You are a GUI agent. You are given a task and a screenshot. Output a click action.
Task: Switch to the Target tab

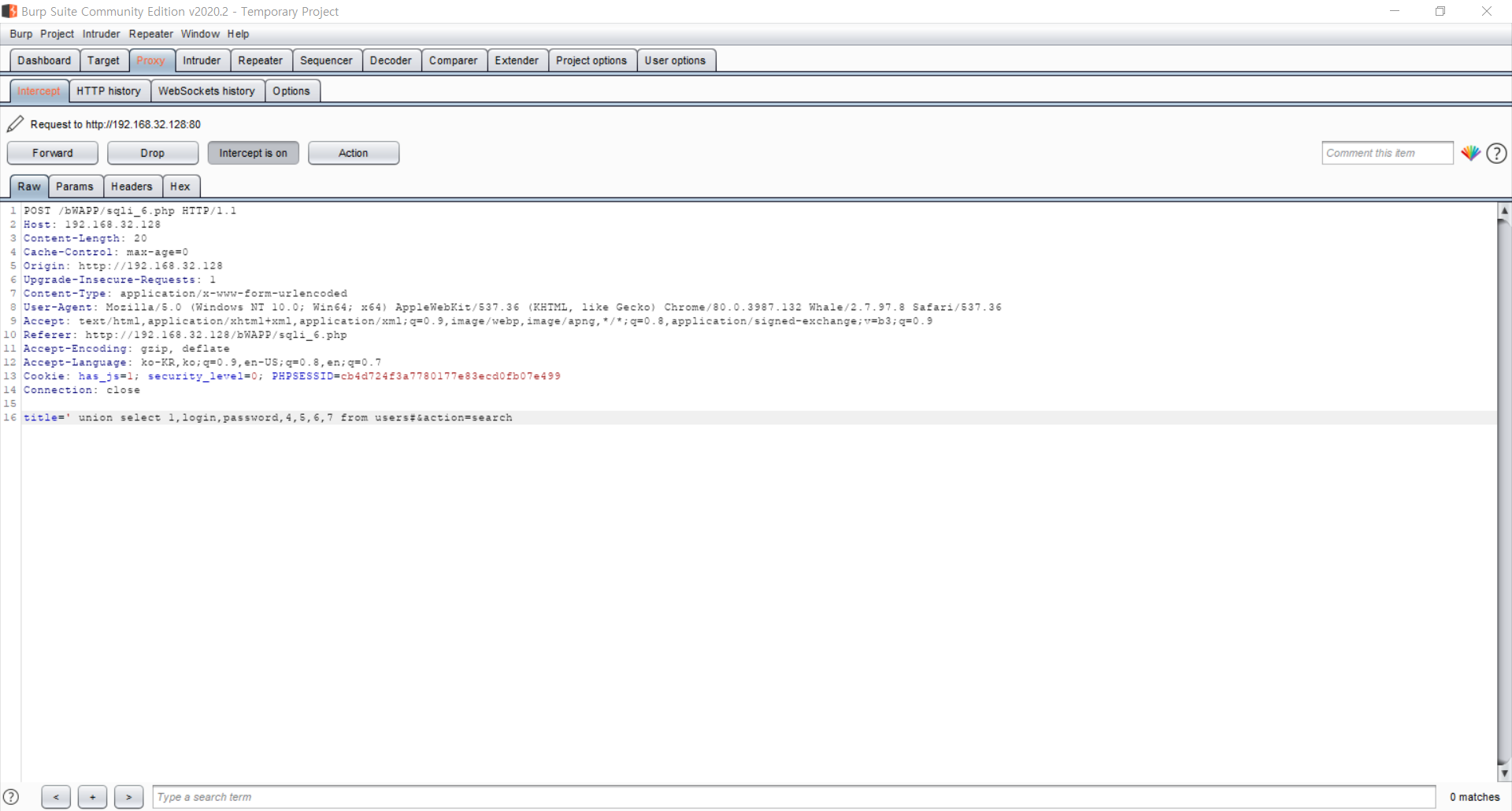[x=104, y=61]
